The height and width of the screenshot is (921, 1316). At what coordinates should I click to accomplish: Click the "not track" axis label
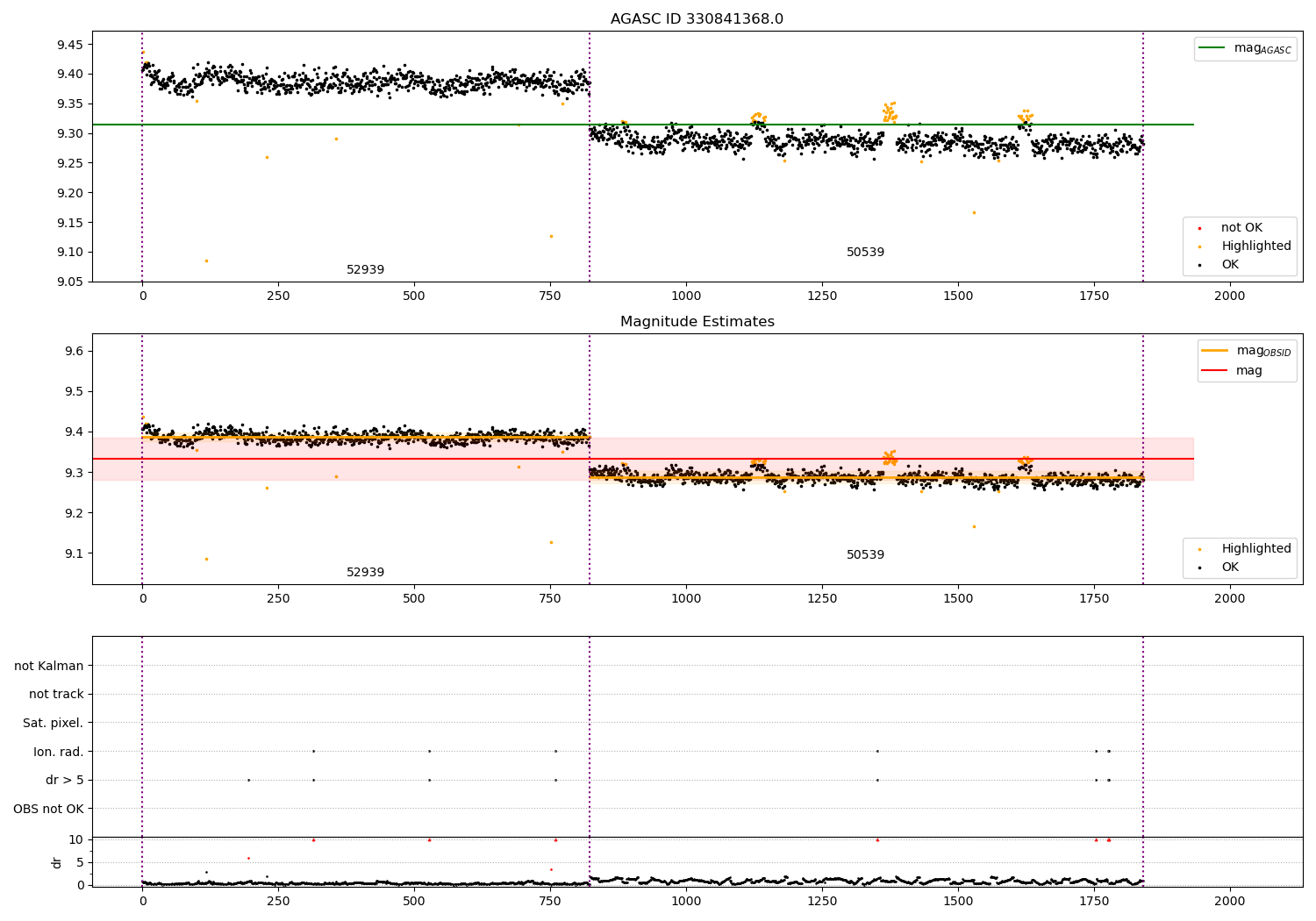[x=56, y=695]
